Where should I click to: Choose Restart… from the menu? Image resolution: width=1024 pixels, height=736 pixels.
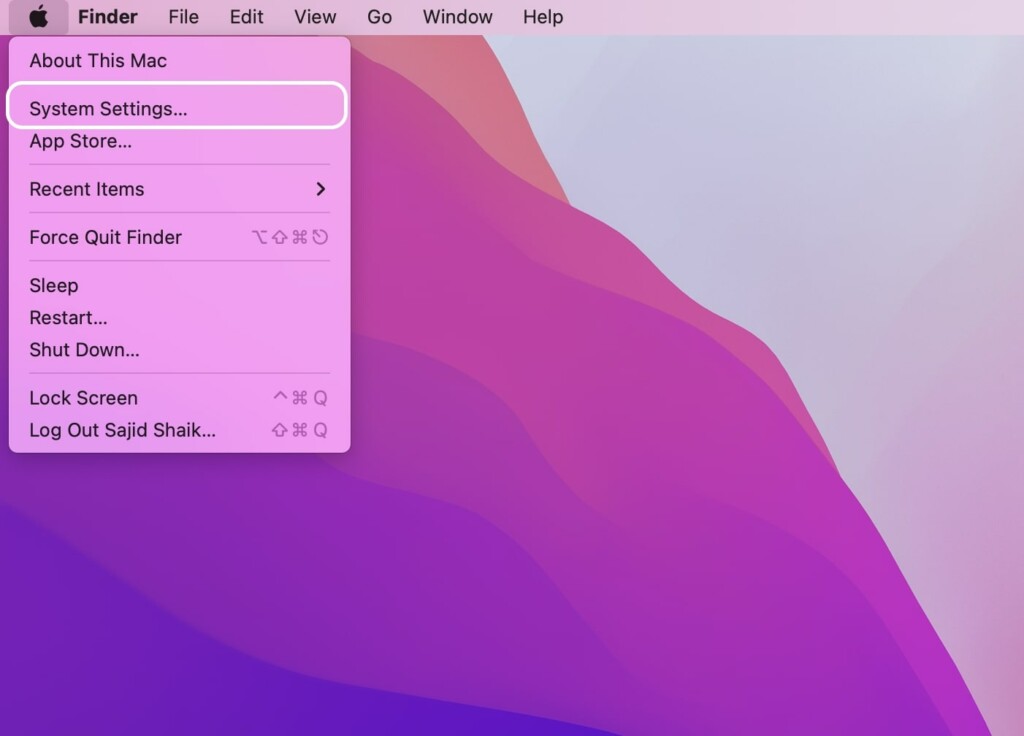180,318
